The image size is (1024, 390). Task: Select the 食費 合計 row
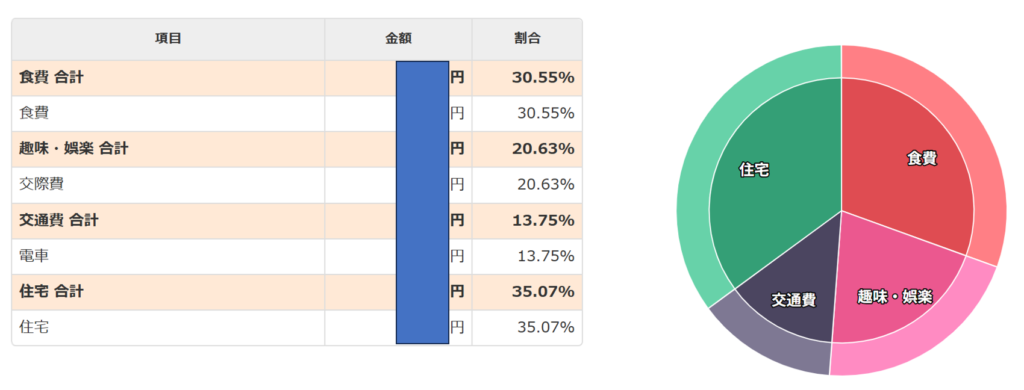[297, 78]
